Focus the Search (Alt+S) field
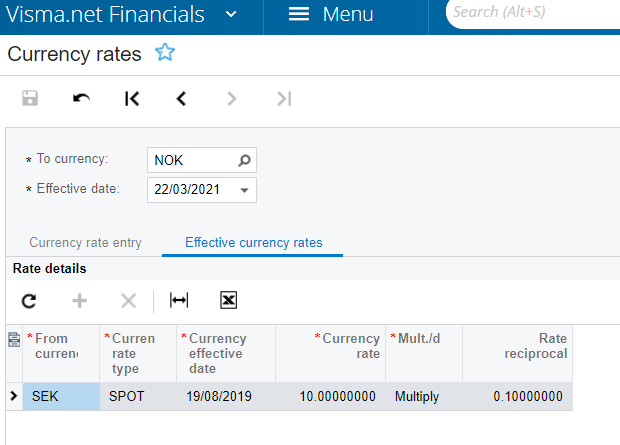This screenshot has height=445, width=620. (x=534, y=12)
